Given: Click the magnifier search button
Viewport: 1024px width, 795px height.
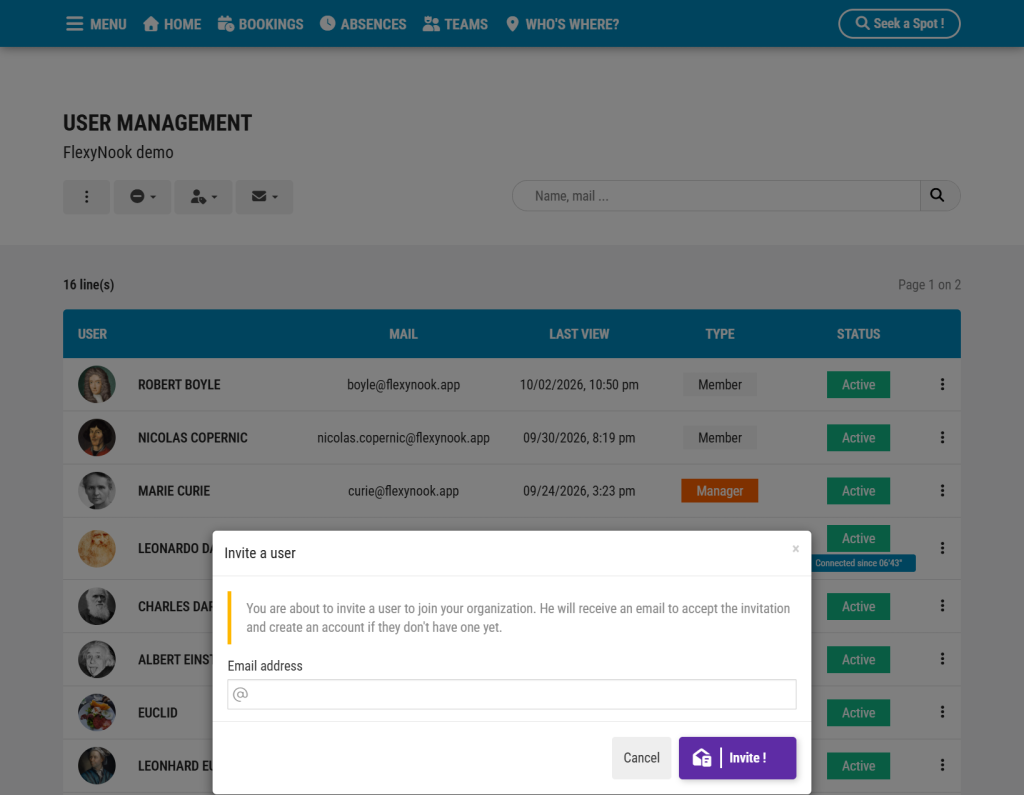Looking at the screenshot, I should point(940,196).
